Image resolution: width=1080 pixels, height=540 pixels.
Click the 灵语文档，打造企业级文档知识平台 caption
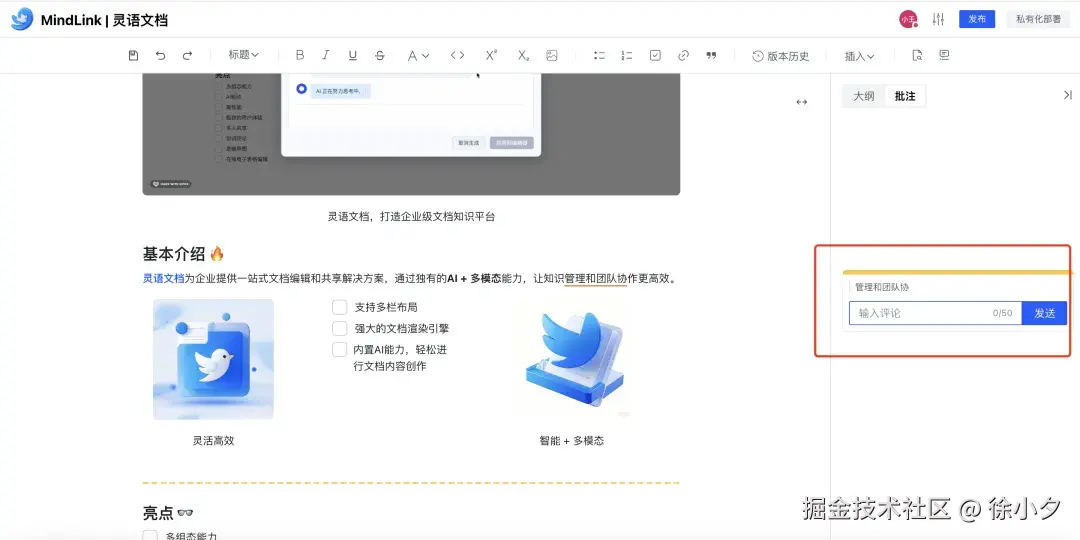411,216
